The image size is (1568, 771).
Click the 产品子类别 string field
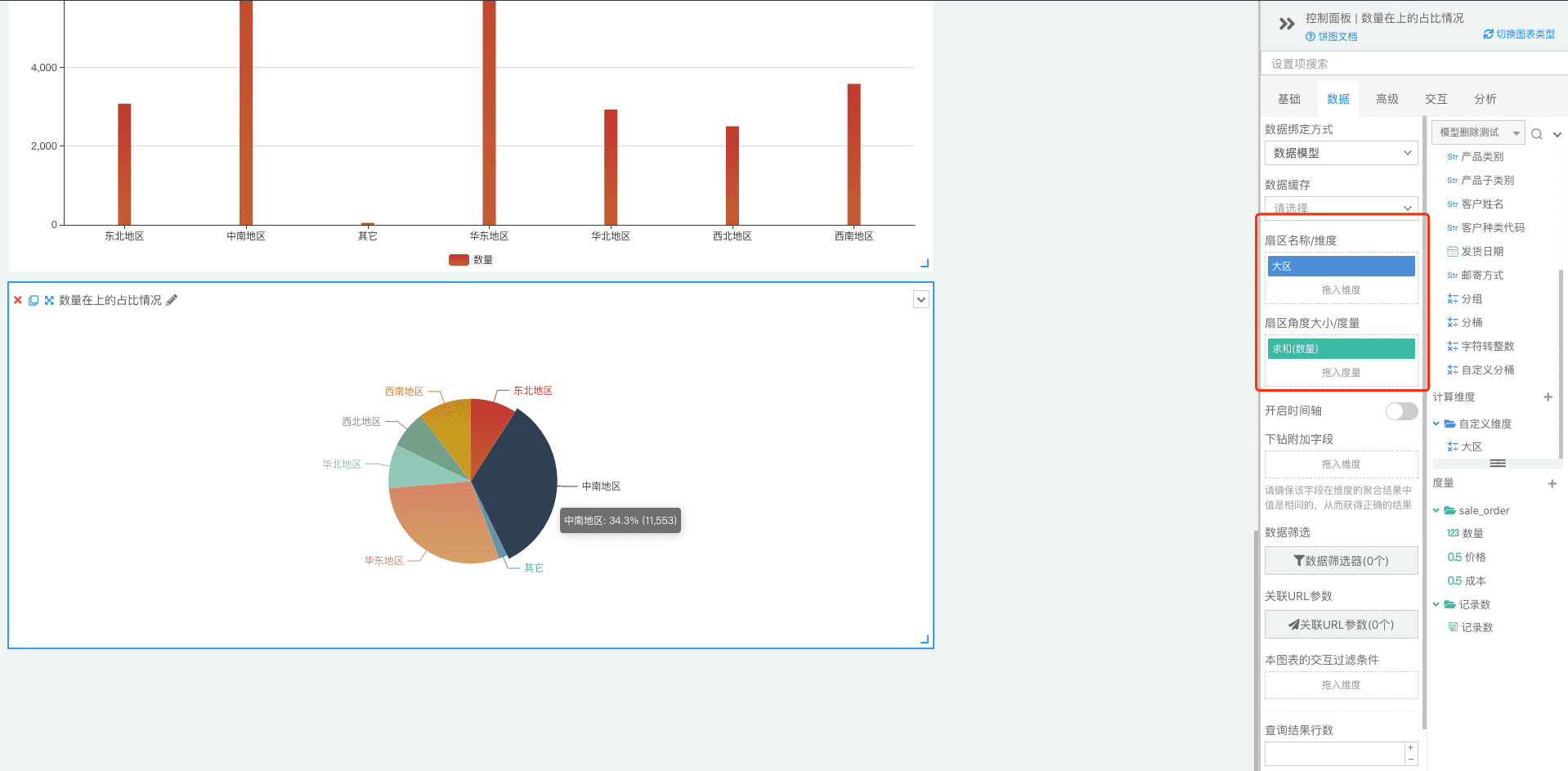pos(1481,180)
